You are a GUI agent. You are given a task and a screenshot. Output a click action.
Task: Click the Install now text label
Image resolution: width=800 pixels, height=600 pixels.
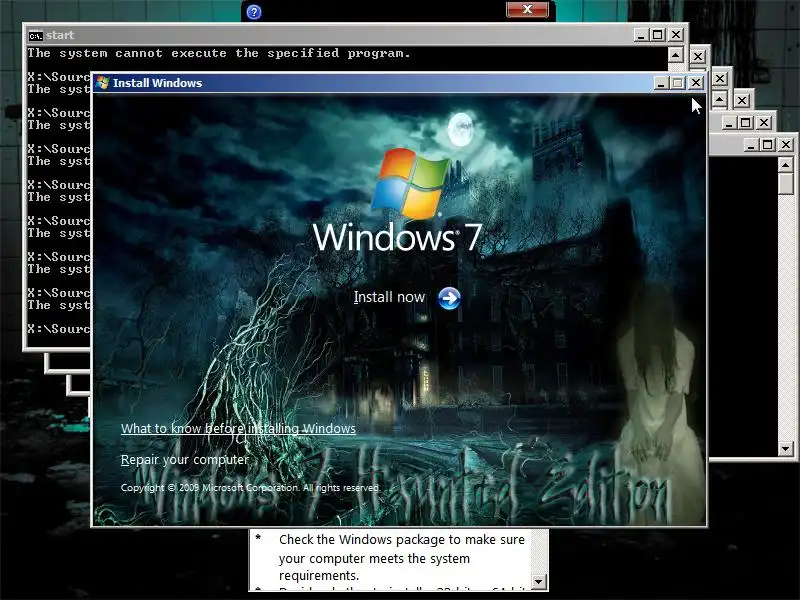click(389, 297)
